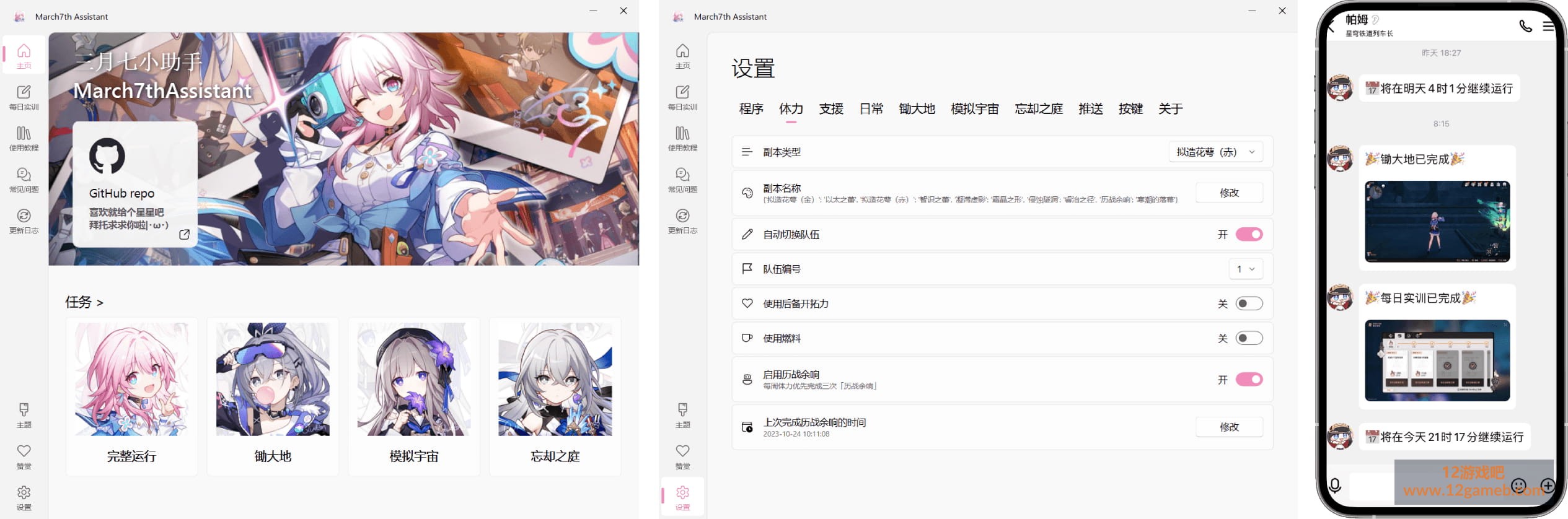Click the message 将在今天21时17分继续运行
Screen dimensions: 1568x519
pos(1445,437)
